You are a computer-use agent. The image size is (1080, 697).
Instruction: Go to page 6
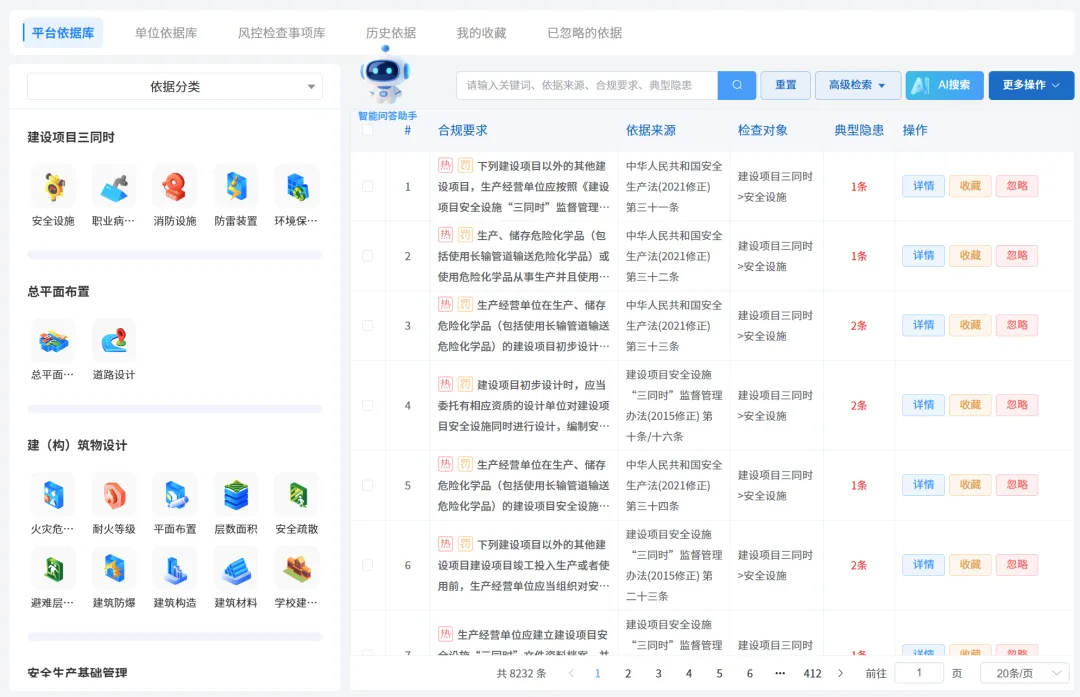coord(749,673)
